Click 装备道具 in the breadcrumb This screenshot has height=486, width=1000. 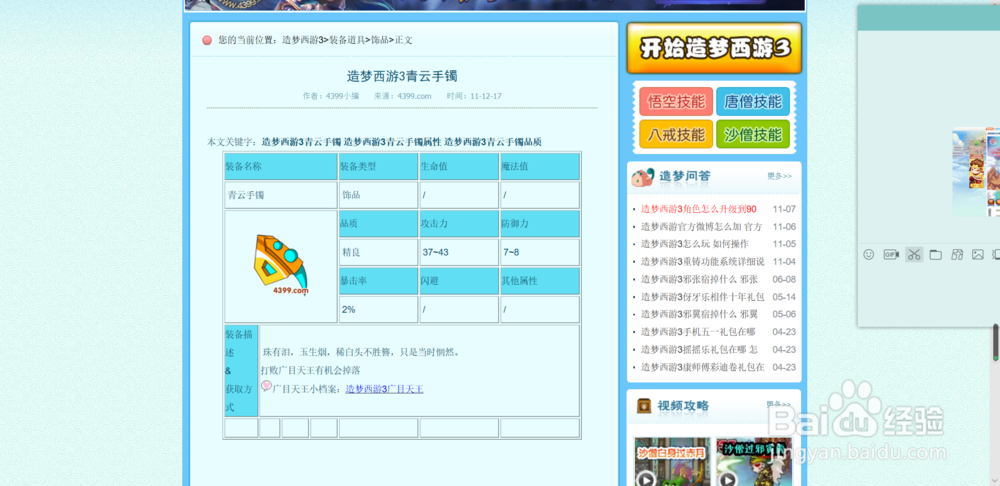coord(348,40)
